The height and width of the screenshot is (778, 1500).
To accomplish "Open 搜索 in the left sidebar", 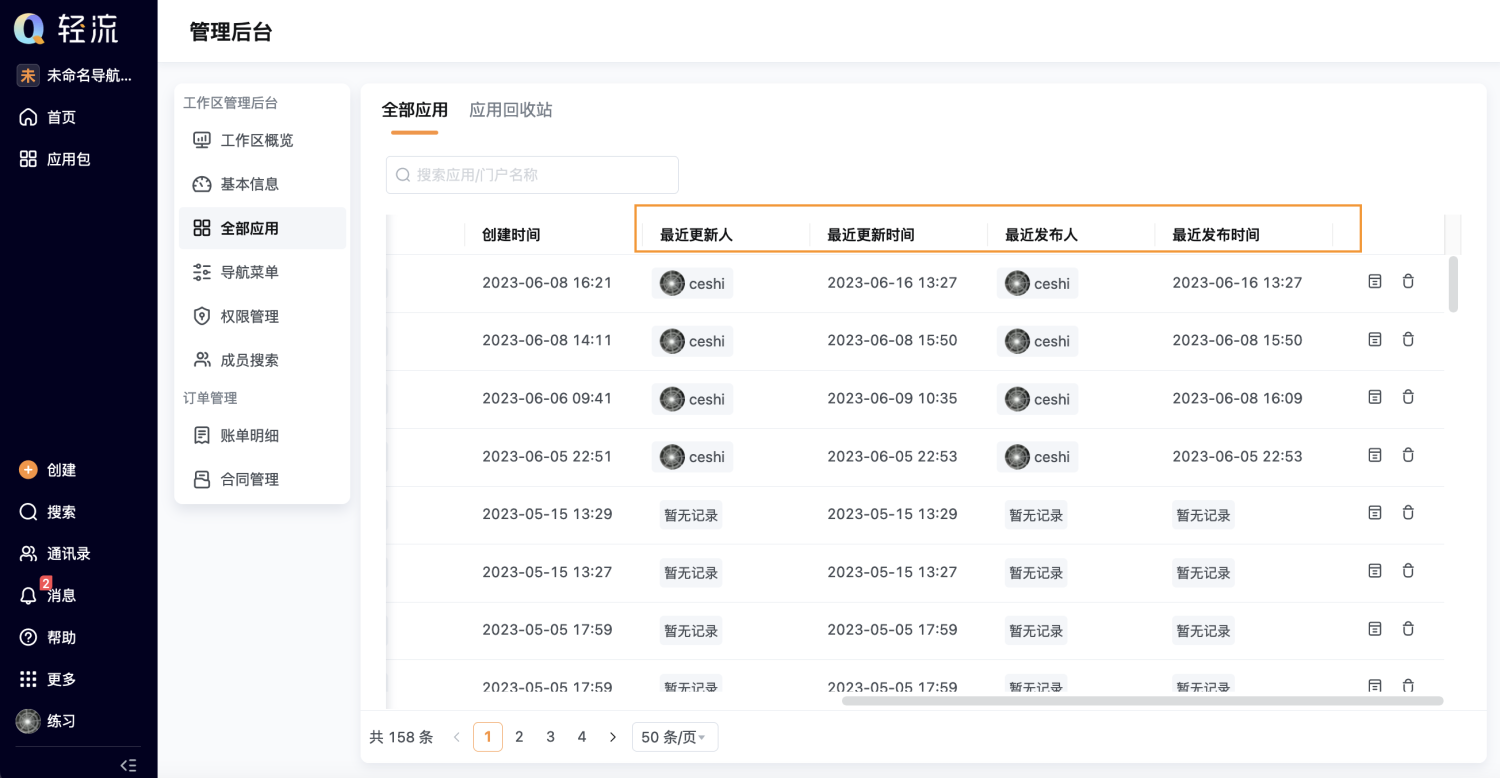I will coord(47,512).
